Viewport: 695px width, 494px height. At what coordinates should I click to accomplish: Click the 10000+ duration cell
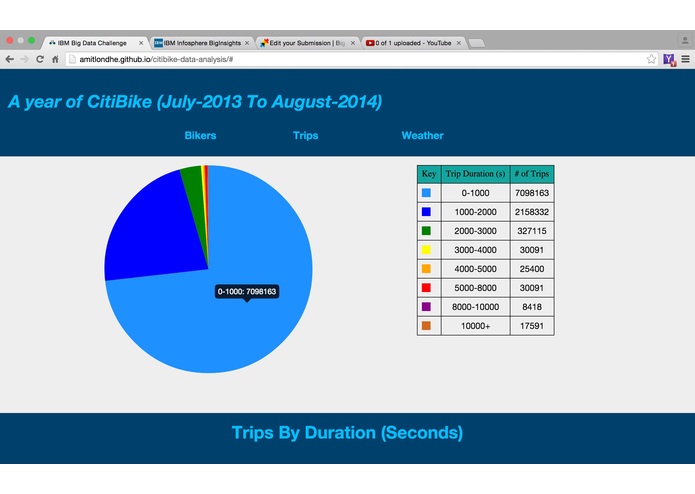476,326
